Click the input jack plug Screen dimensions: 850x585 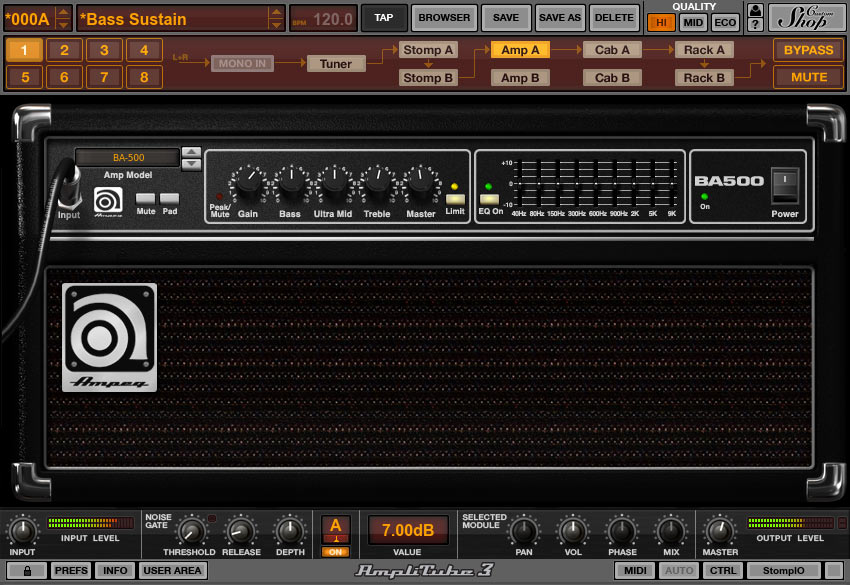(69, 187)
